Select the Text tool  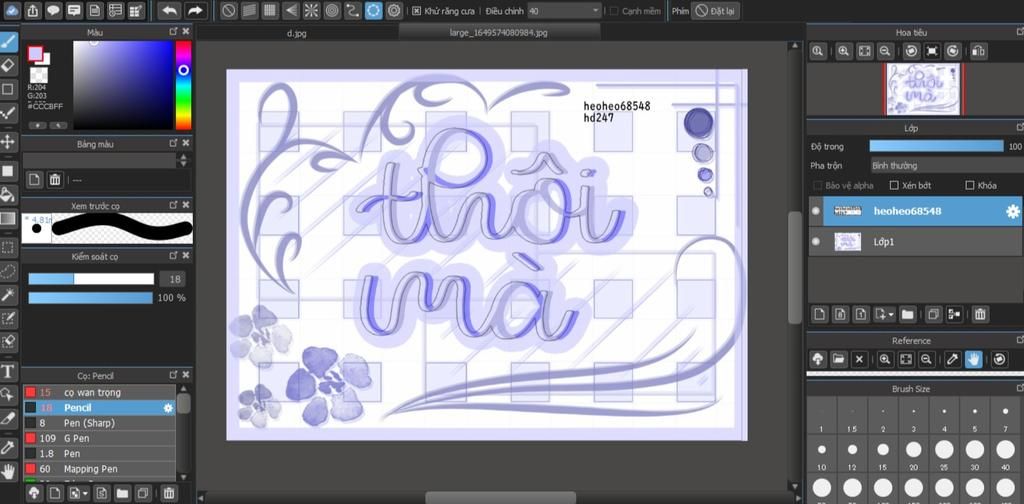[8, 371]
